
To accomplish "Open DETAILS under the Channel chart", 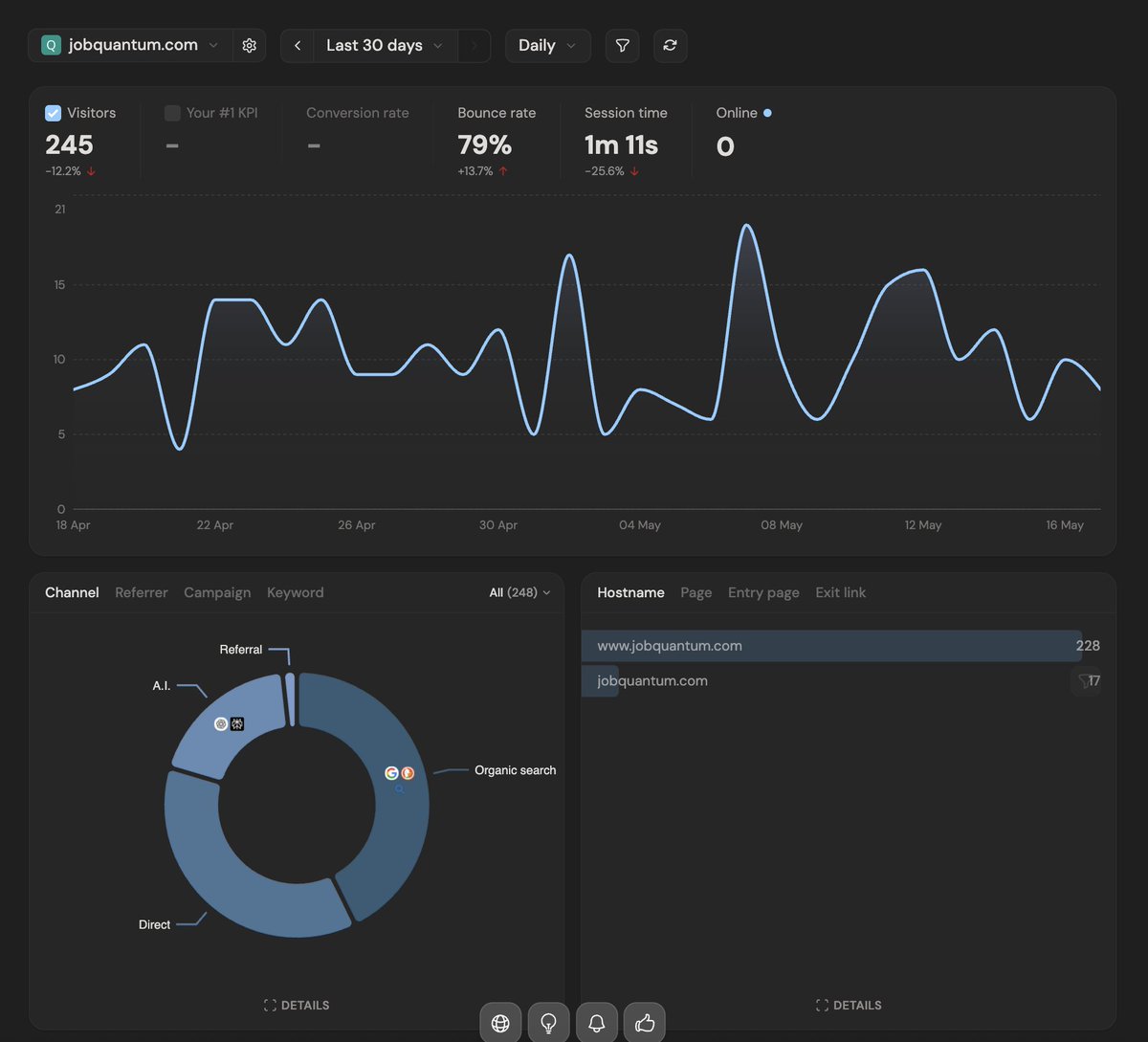I will coord(297,1005).
